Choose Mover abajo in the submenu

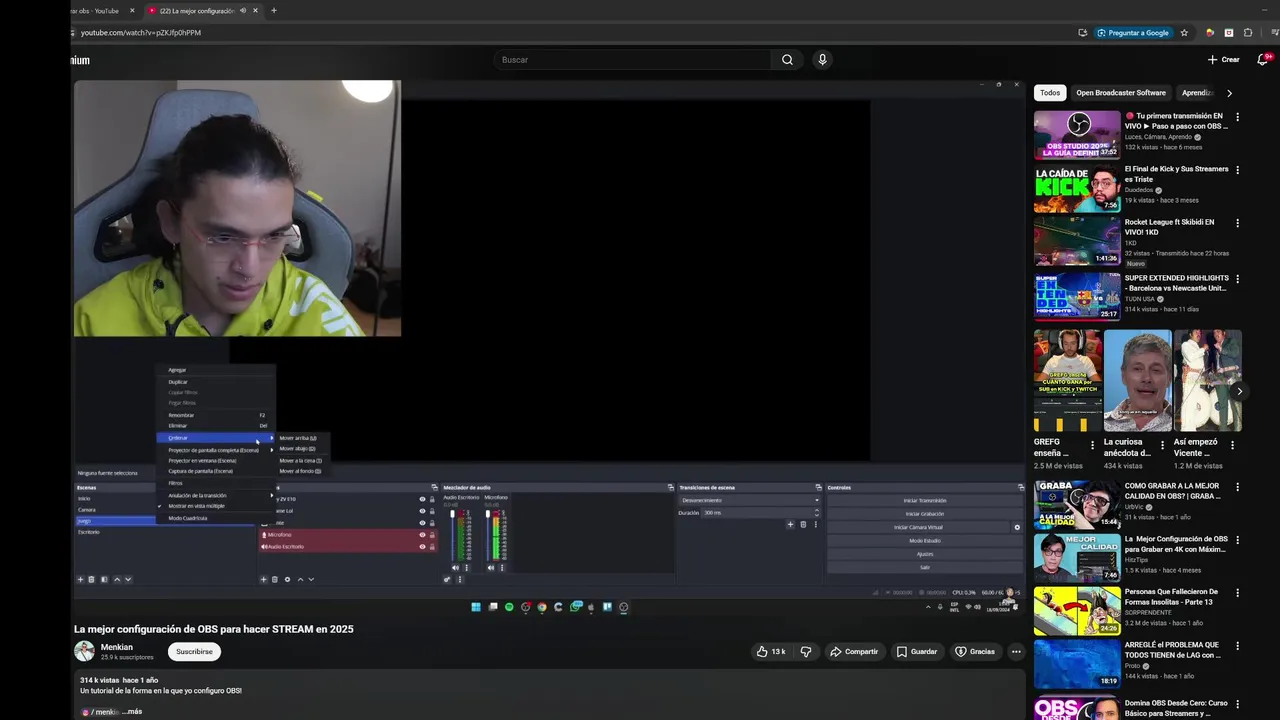[298, 449]
